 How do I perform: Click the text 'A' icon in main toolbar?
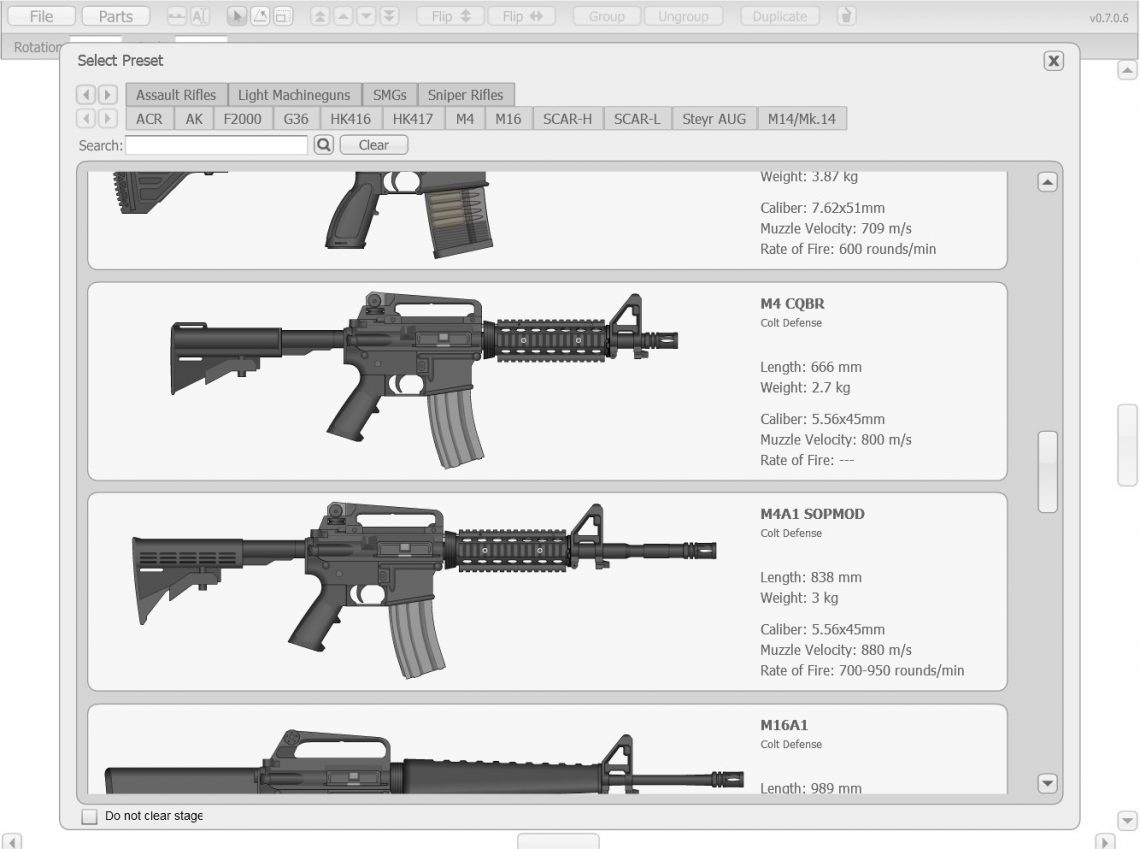coord(200,16)
